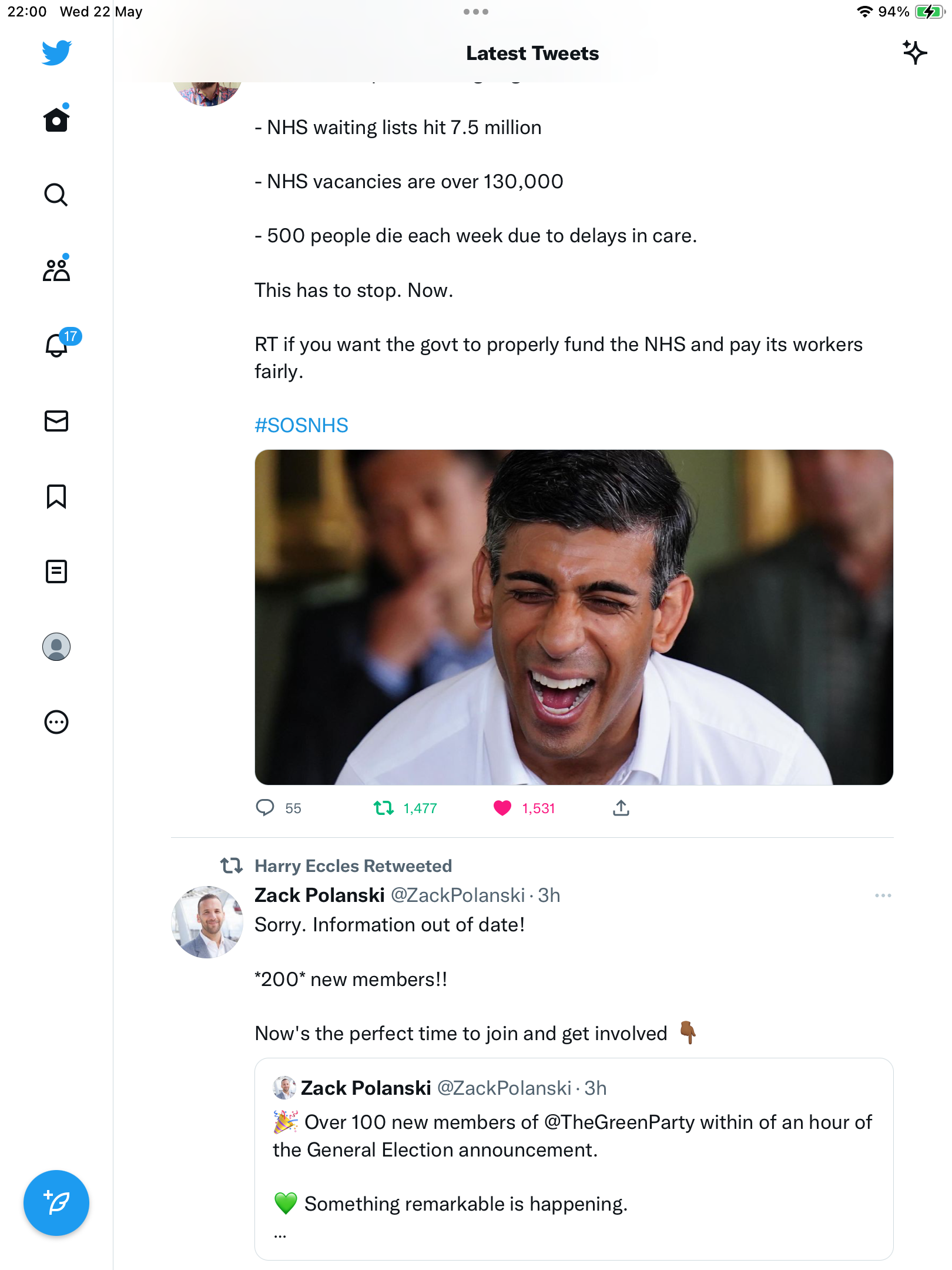This screenshot has width=952, height=1270.
Task: Open the laughing man tweet photo
Action: 574,617
